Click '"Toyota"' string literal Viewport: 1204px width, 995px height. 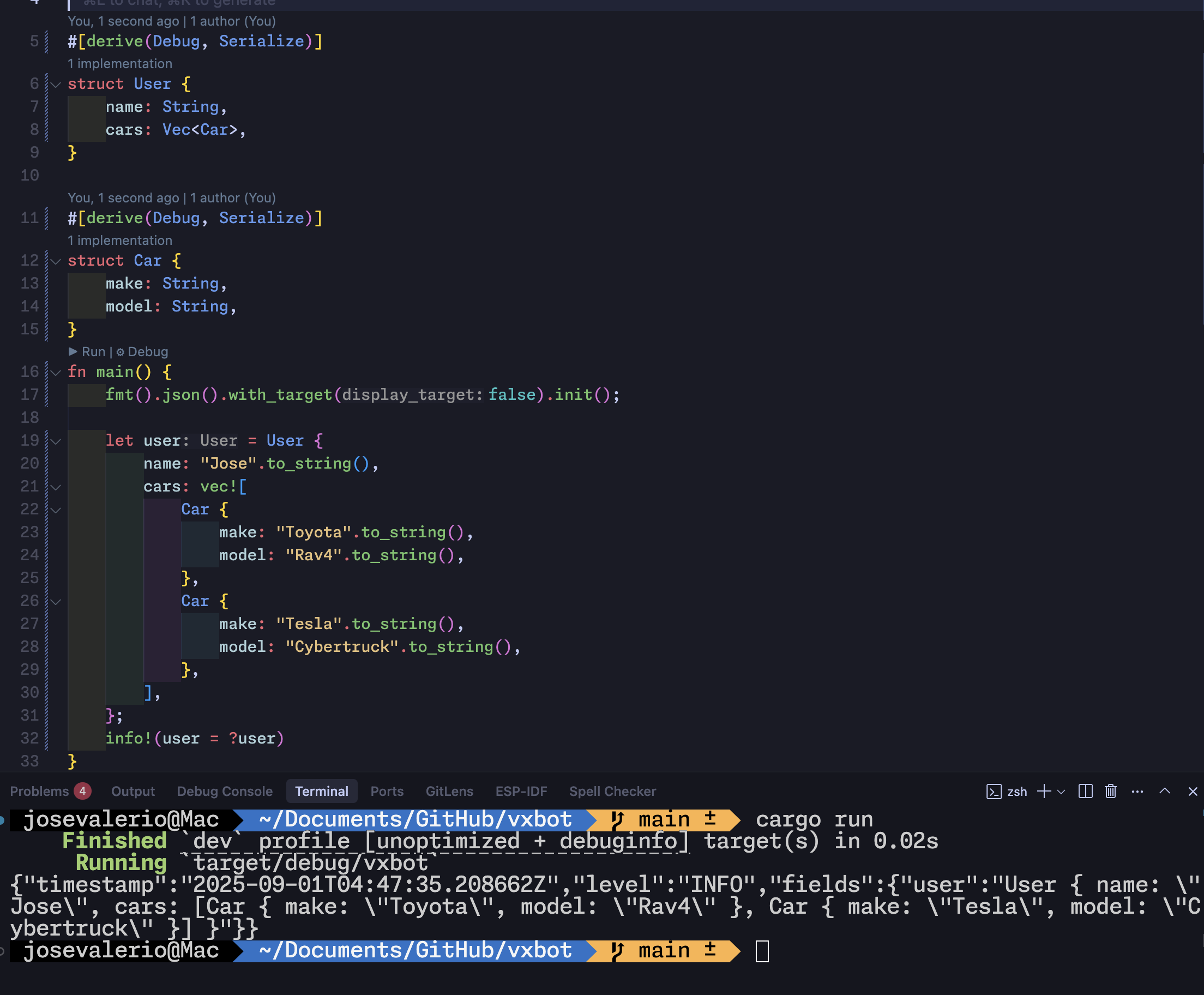314,532
